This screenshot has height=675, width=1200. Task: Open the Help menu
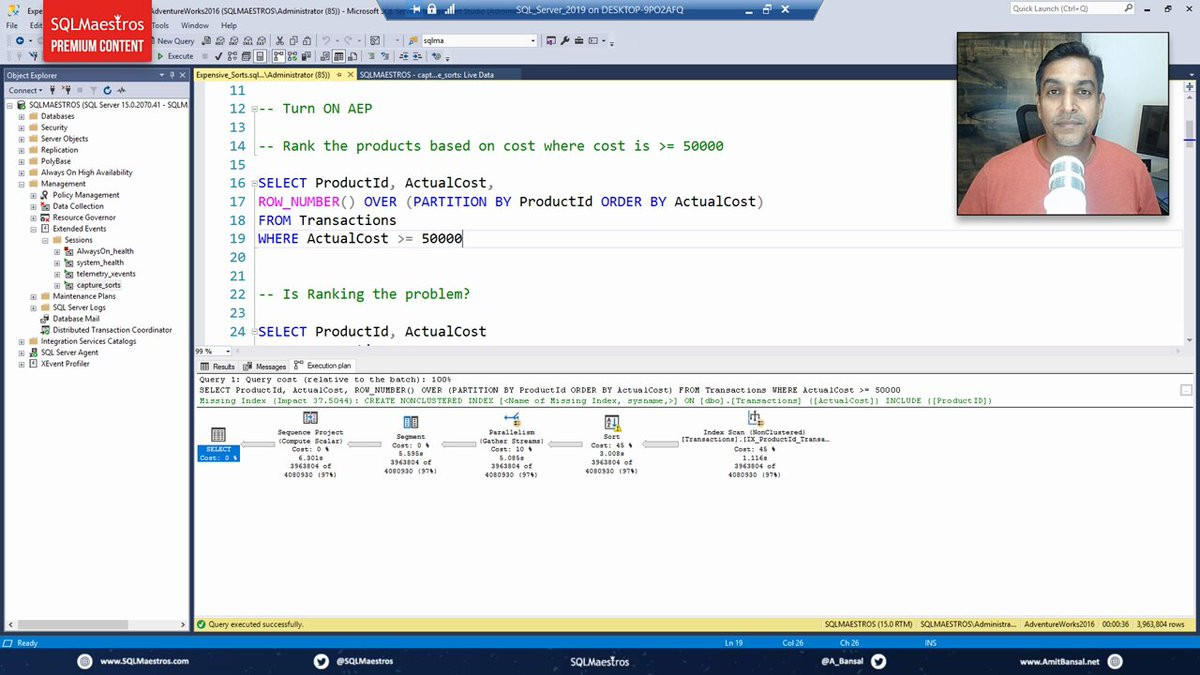229,25
